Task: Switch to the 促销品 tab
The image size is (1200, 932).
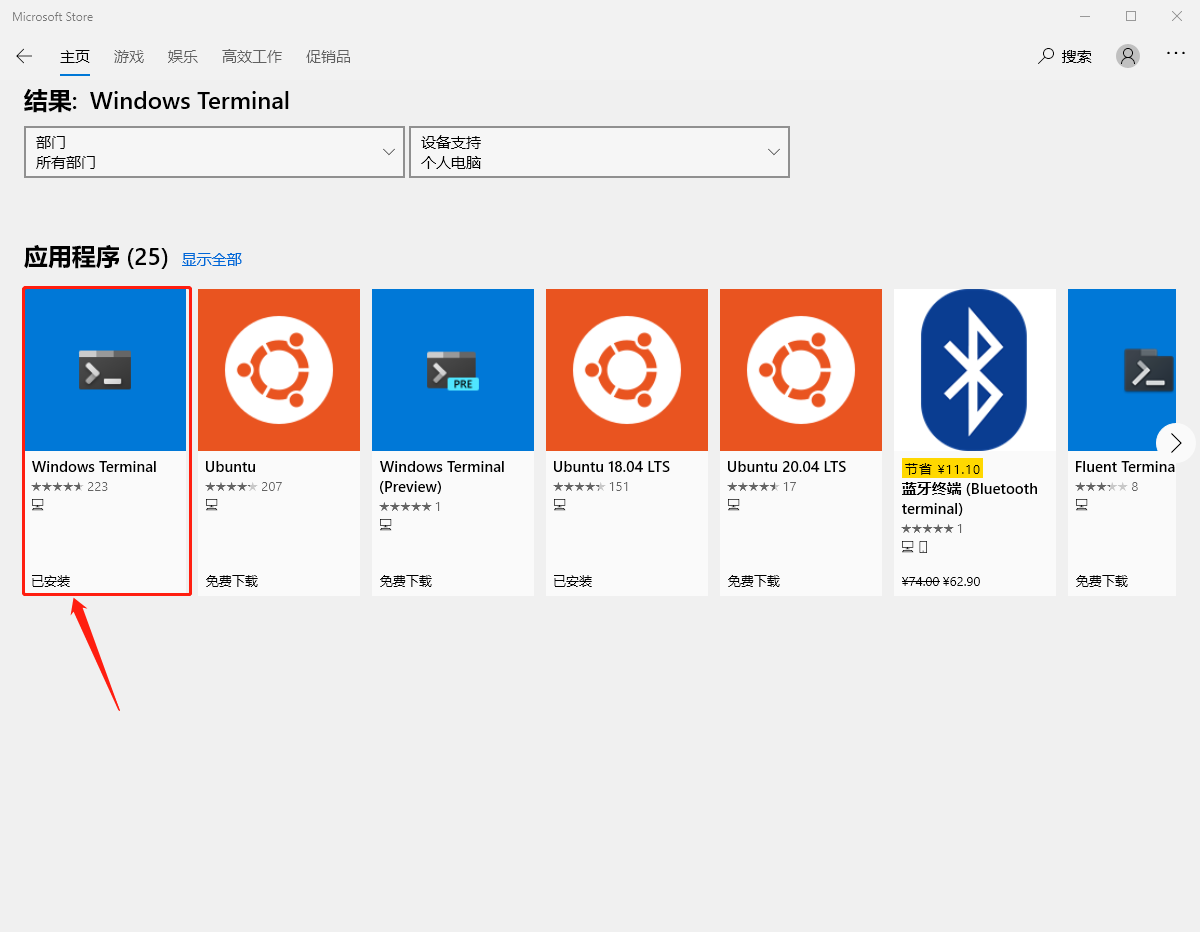Action: 328,57
